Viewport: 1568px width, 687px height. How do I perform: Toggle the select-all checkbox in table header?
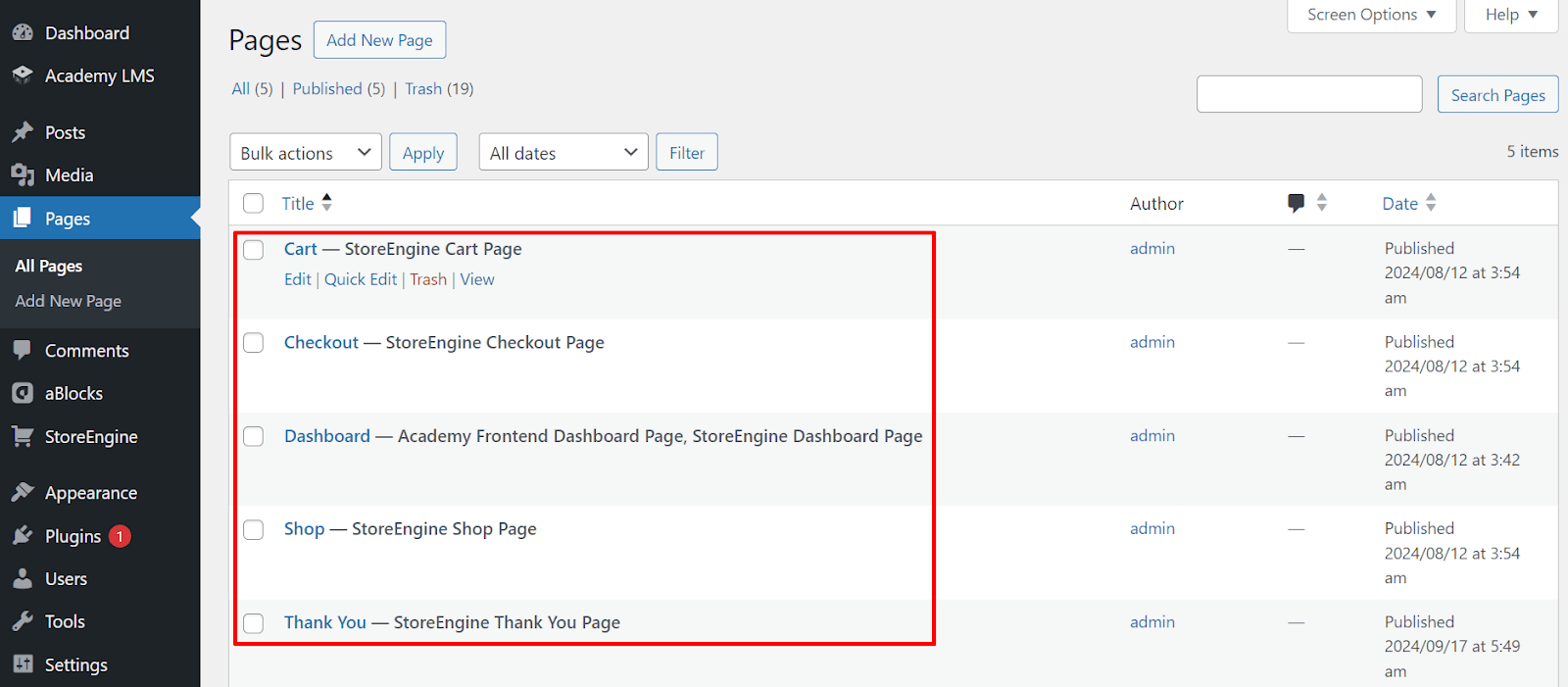pos(254,203)
